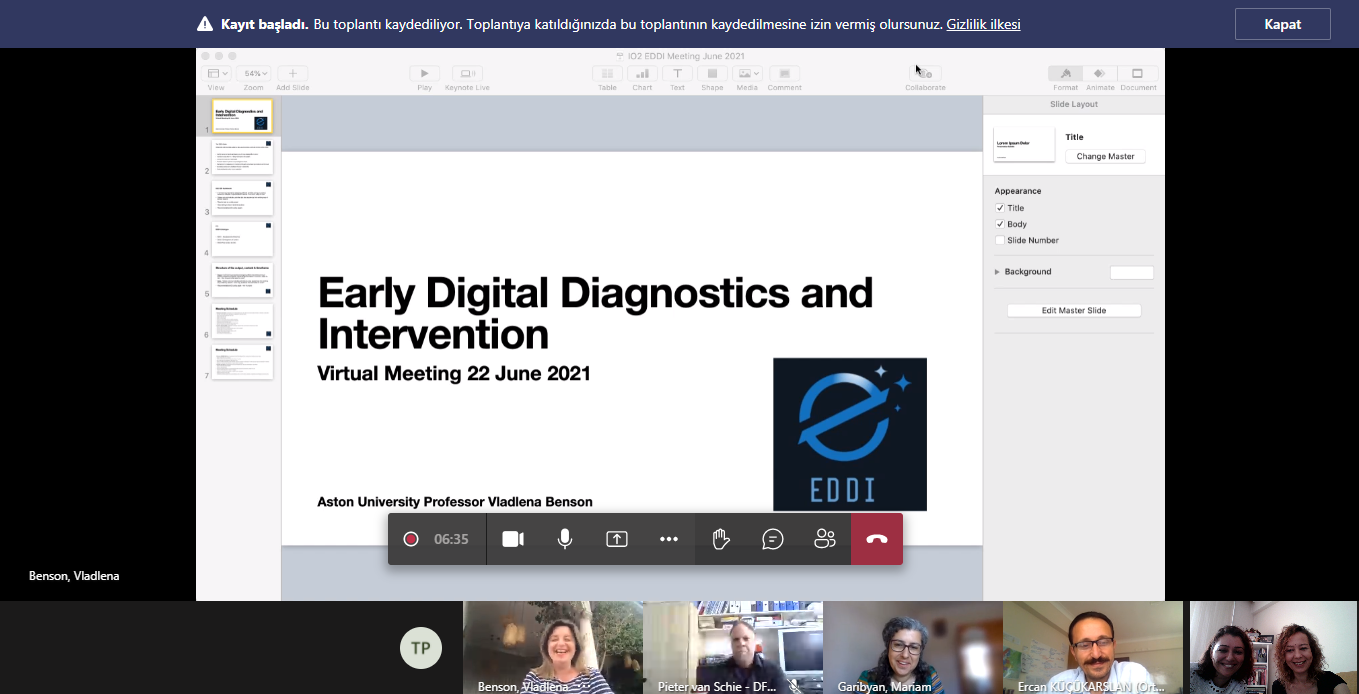The height and width of the screenshot is (694, 1359).
Task: Open the View dropdown in Keynote toolbar
Action: [x=217, y=73]
